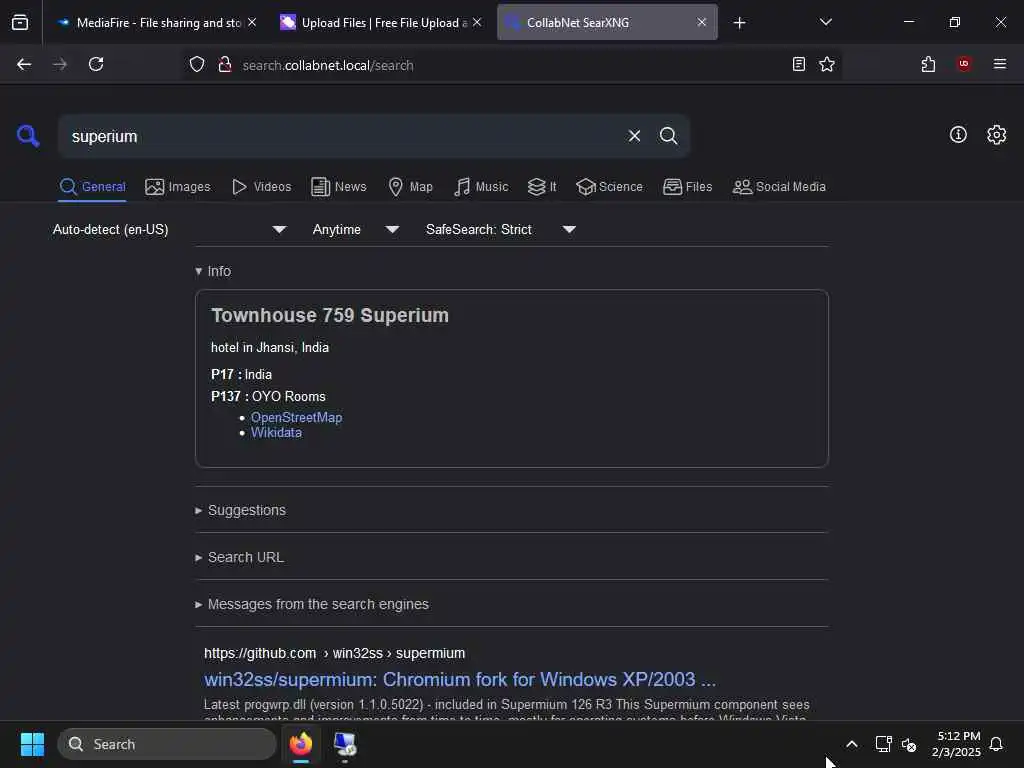The width and height of the screenshot is (1024, 768).
Task: Open the About info icon
Action: pos(958,135)
